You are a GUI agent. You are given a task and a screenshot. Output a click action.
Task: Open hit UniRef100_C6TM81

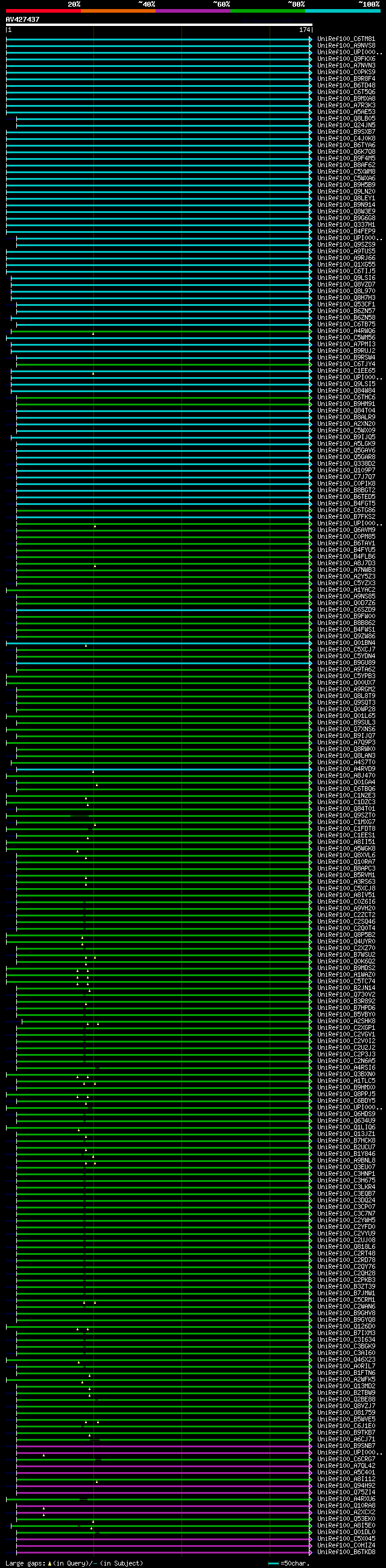click(346, 39)
